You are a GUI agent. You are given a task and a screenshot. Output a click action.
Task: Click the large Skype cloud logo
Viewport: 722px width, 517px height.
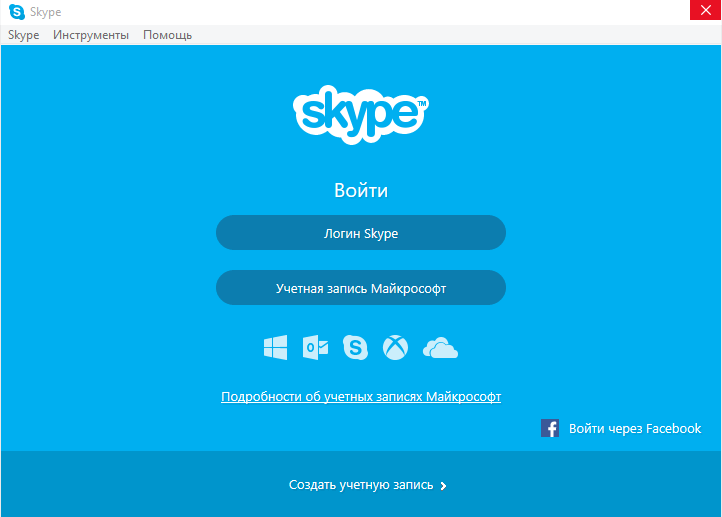pos(361,114)
